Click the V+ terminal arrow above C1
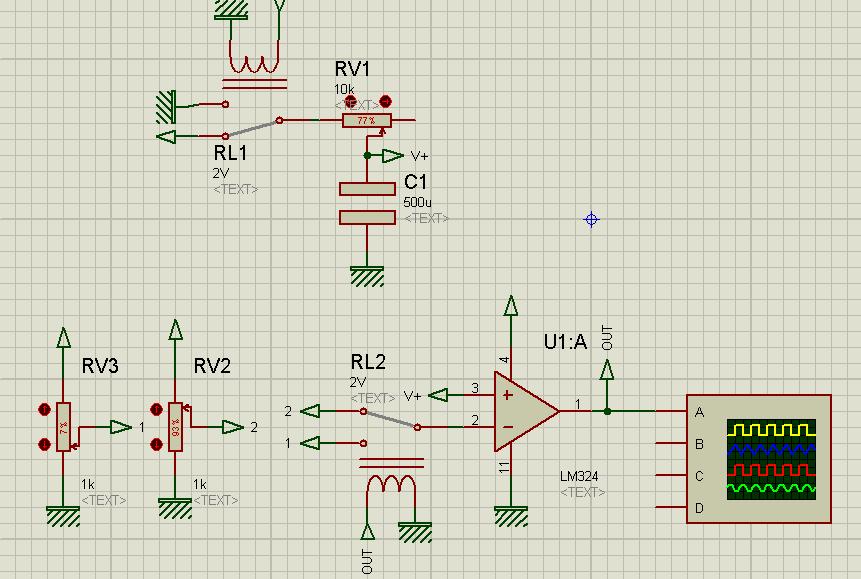 [x=393, y=156]
